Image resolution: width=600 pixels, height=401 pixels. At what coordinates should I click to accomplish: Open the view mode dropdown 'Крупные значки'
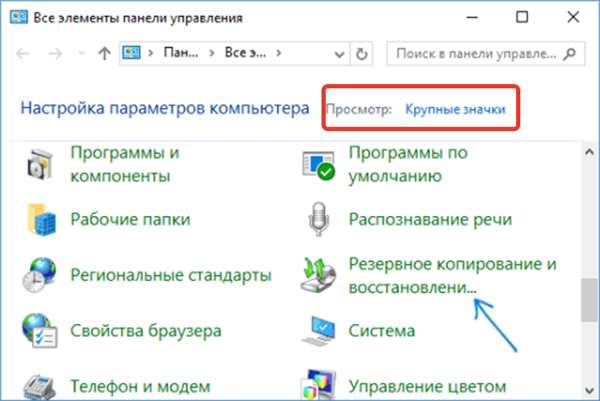click(x=455, y=109)
